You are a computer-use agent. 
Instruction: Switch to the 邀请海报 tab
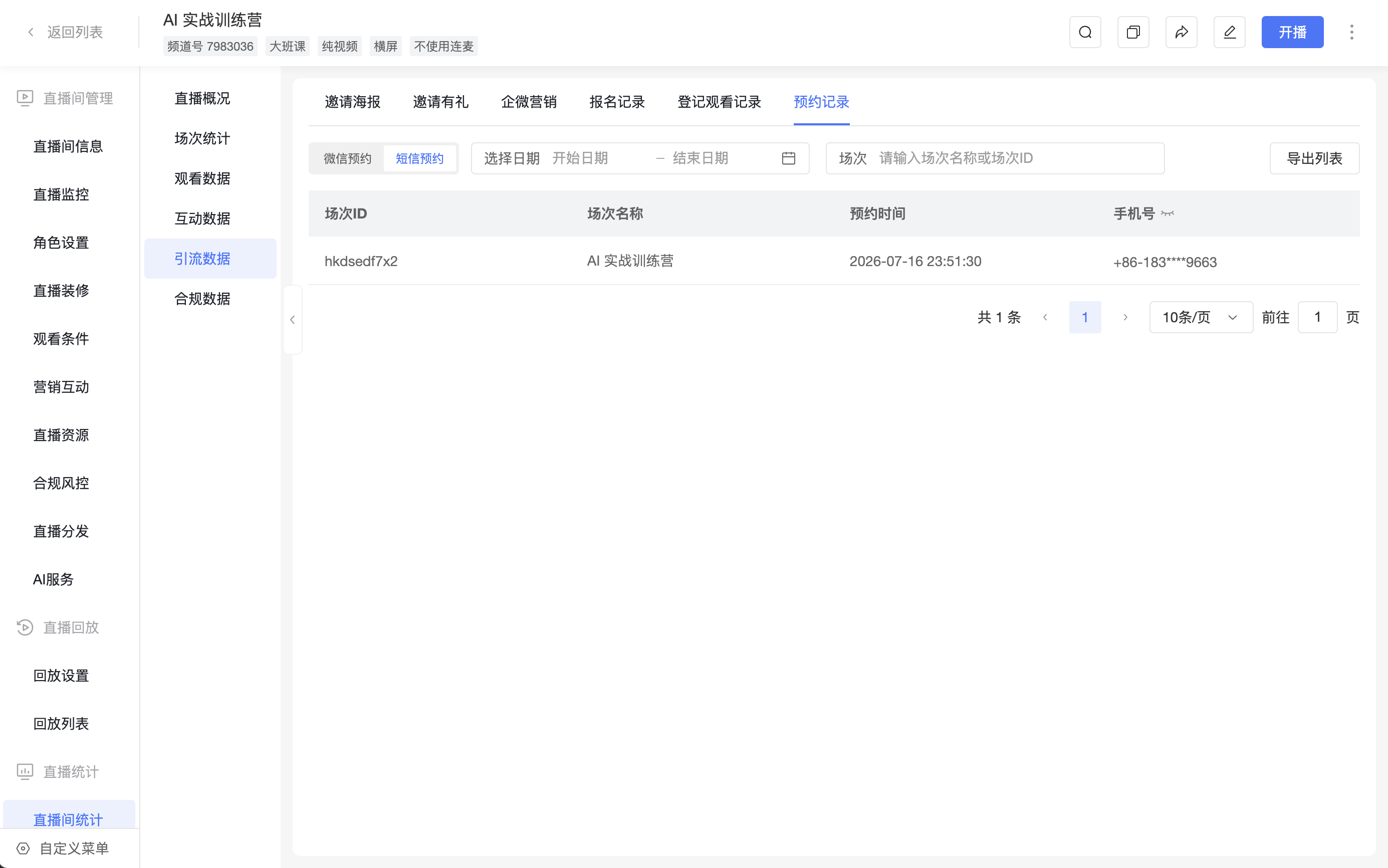[352, 102]
